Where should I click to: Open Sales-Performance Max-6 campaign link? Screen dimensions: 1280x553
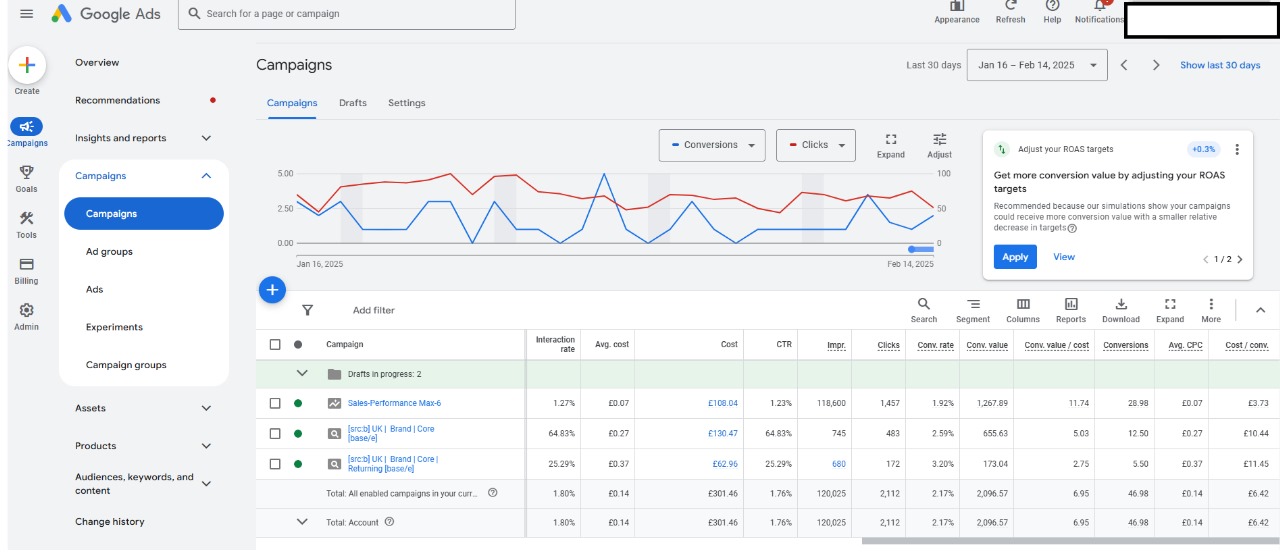[394, 403]
